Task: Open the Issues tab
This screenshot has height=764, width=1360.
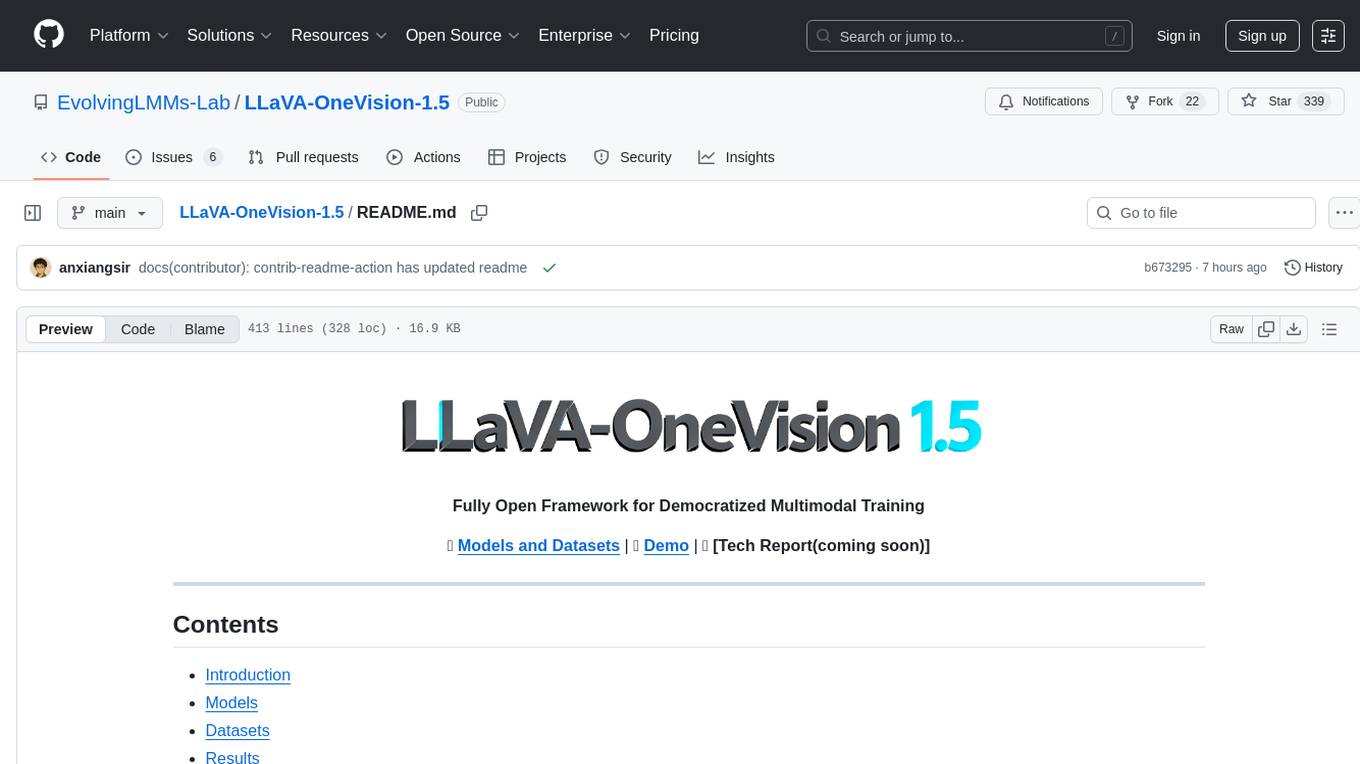Action: click(x=172, y=157)
